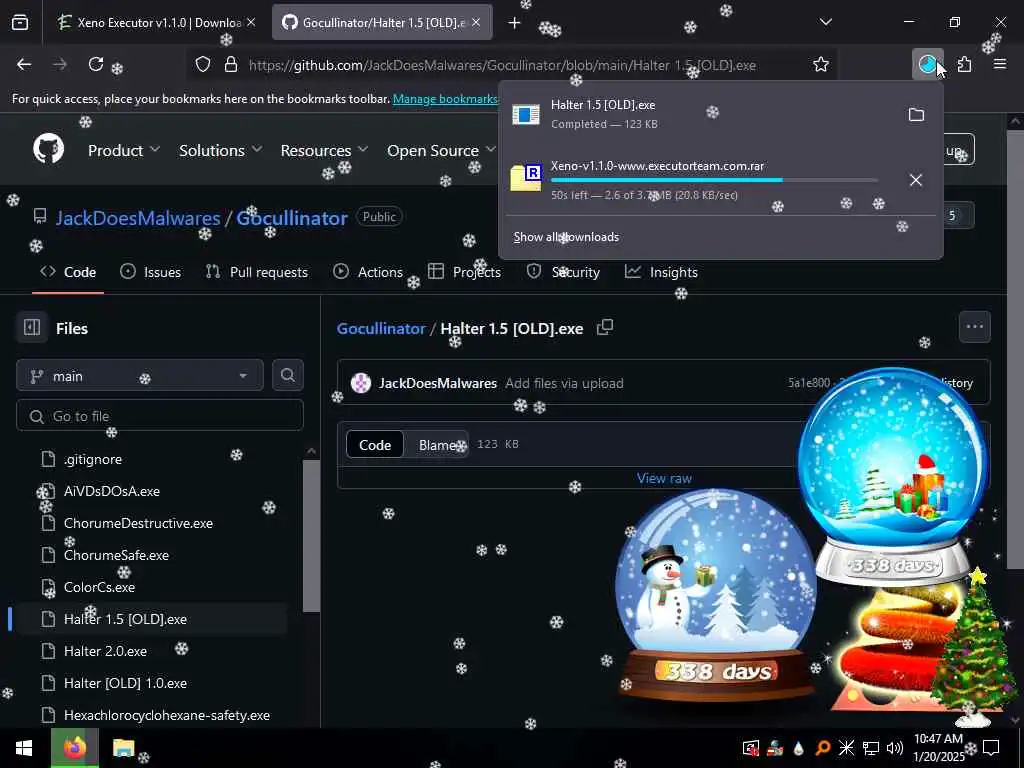The height and width of the screenshot is (768, 1024).
Task: List all tabs dropdown arrow
Action: [x=825, y=22]
